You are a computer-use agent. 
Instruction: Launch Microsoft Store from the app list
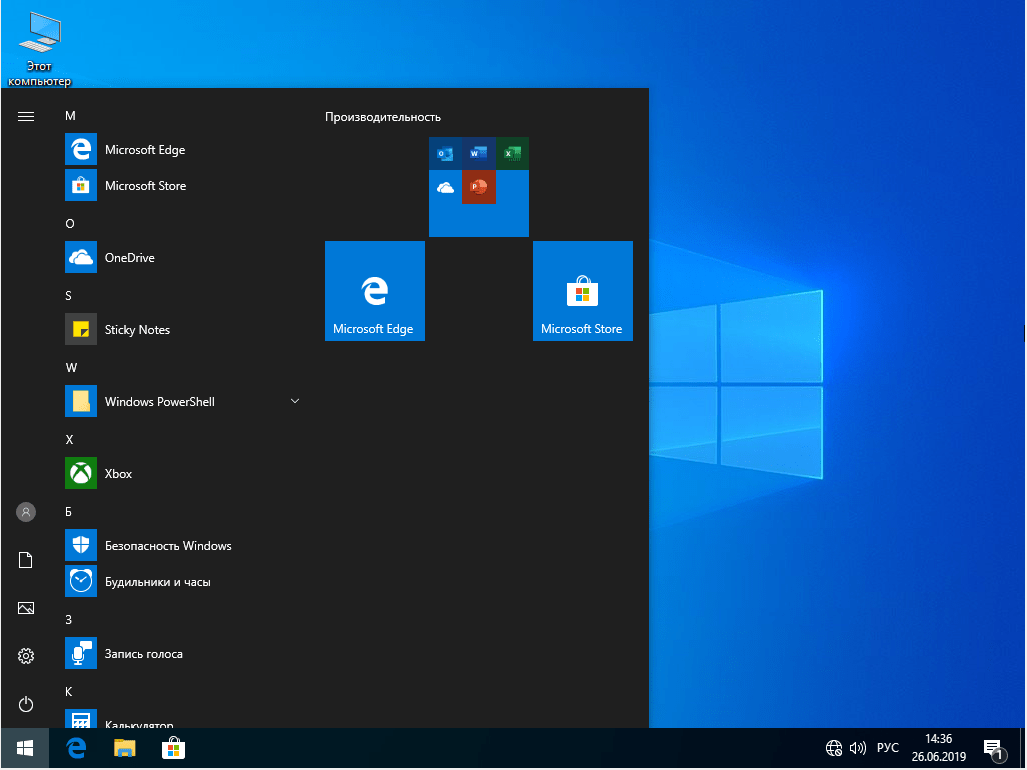pos(144,186)
